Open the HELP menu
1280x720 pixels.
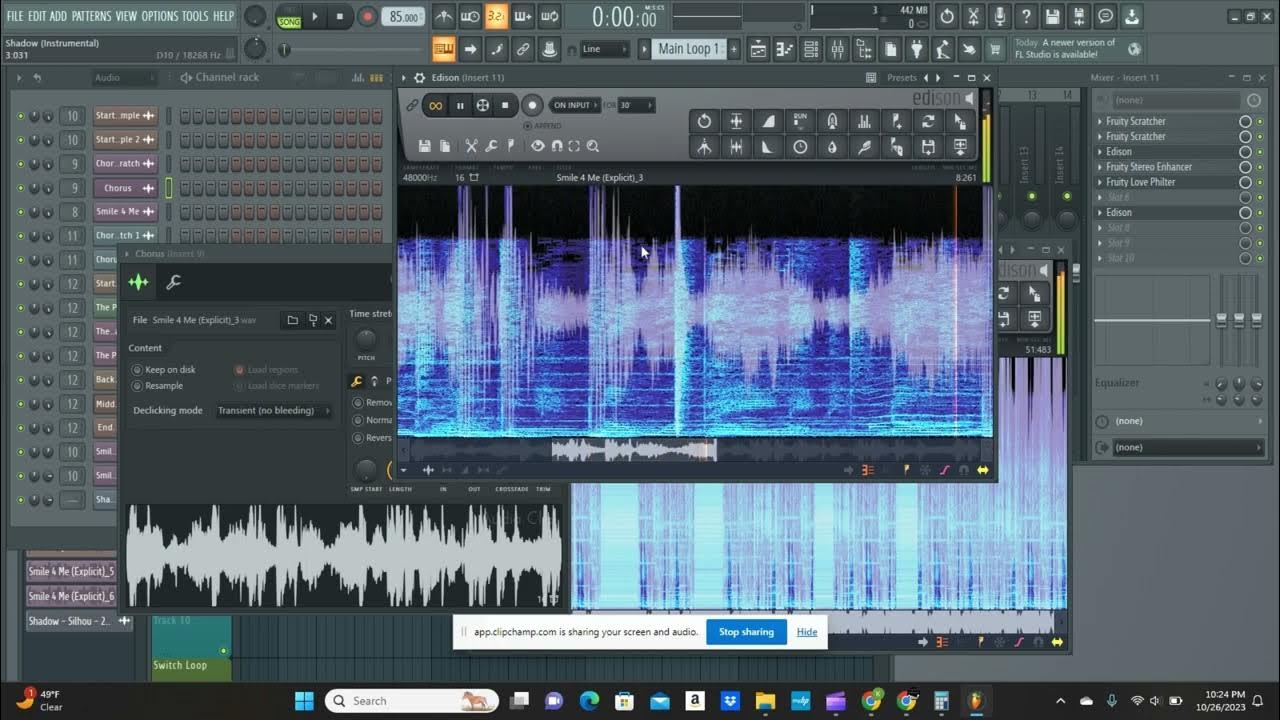[x=223, y=16]
